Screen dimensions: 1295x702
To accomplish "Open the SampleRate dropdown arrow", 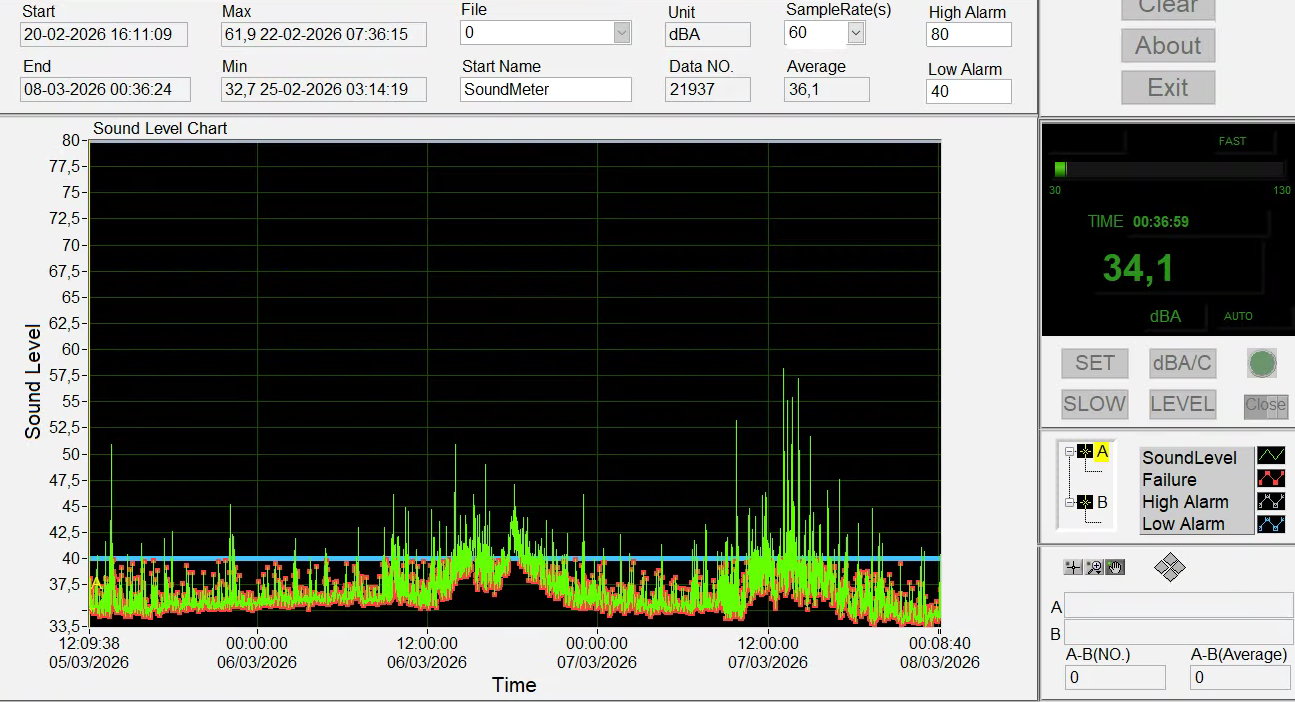I will 855,33.
